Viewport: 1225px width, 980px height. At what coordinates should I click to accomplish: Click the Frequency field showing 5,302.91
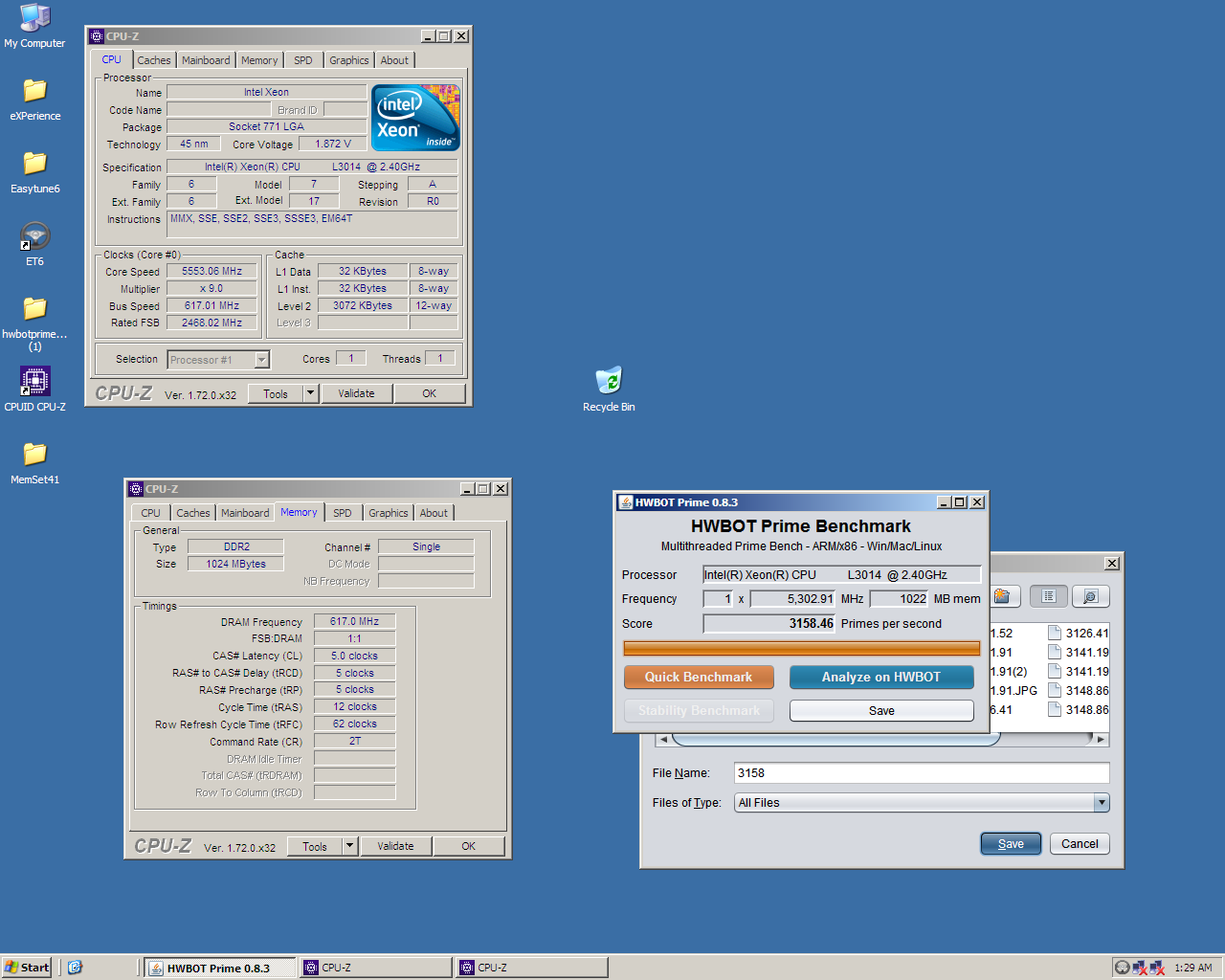pos(792,599)
